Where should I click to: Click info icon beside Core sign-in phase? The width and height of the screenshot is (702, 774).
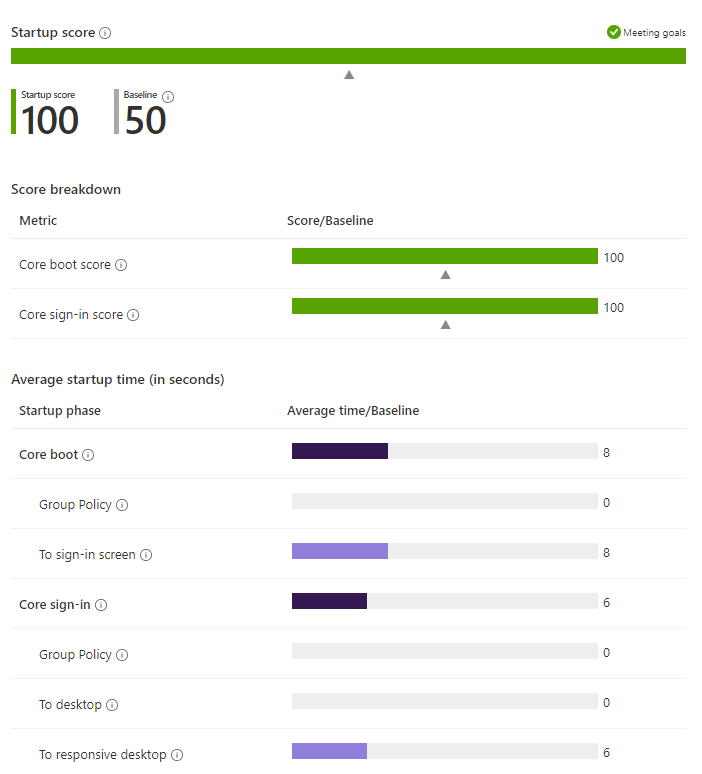101,605
